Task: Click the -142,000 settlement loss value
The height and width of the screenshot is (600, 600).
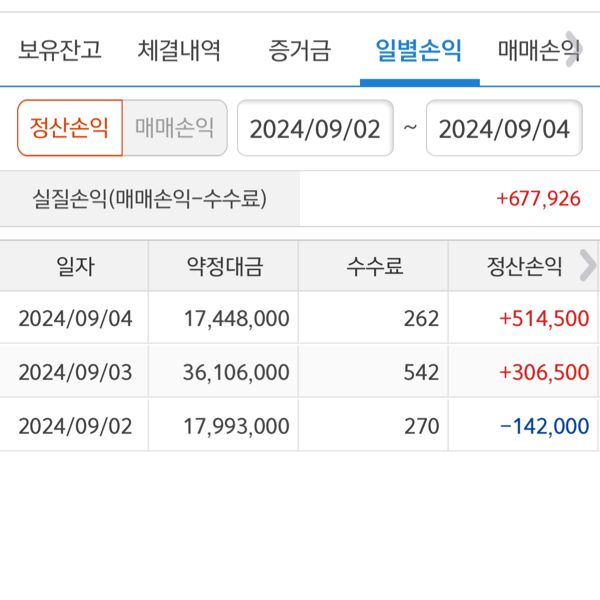Action: [x=545, y=426]
